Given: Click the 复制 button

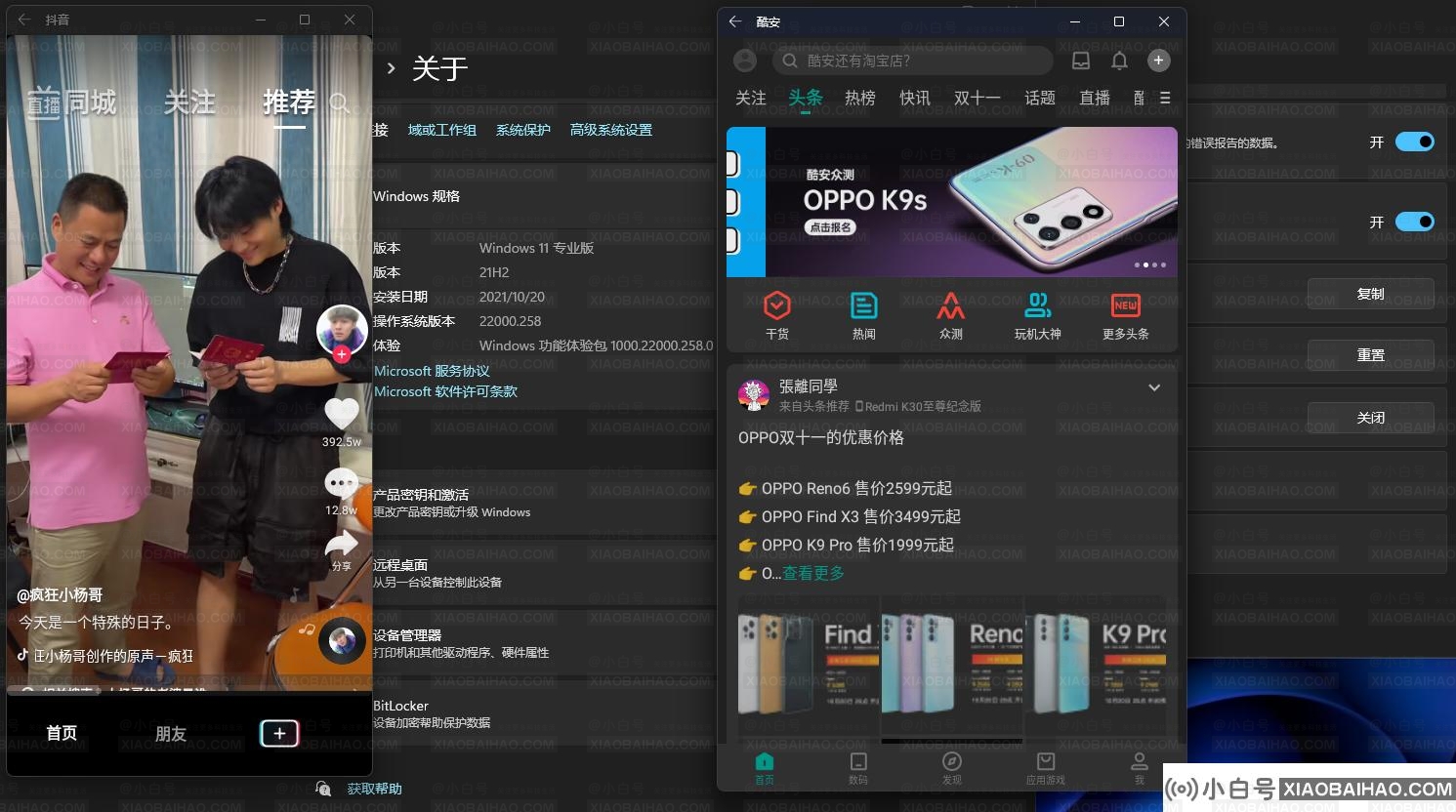Looking at the screenshot, I should [x=1371, y=294].
